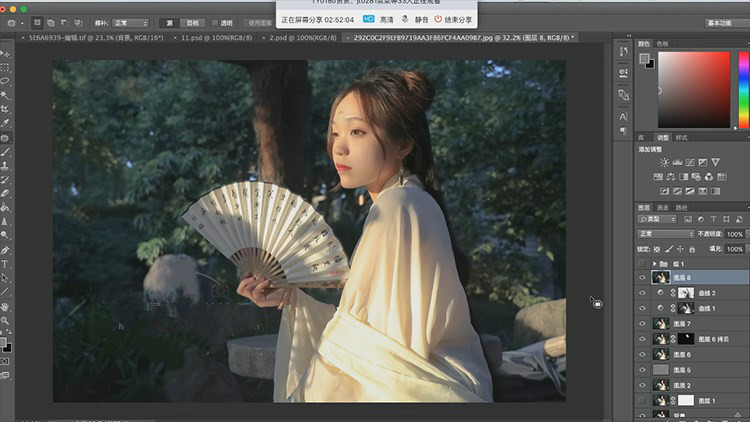Select the Magic Wand tool
The width and height of the screenshot is (750, 422).
5,95
